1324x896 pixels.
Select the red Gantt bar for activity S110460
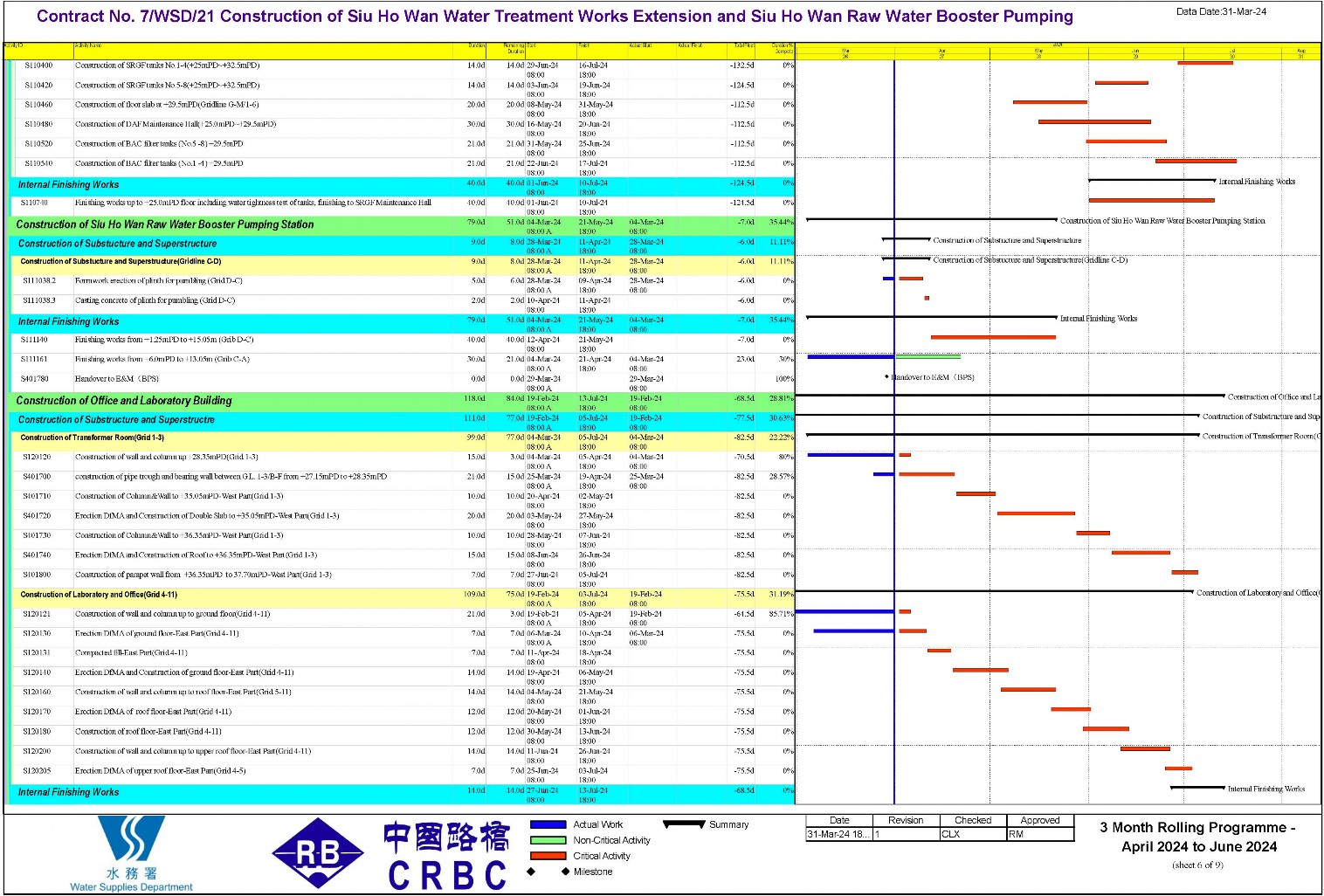coord(1050,102)
